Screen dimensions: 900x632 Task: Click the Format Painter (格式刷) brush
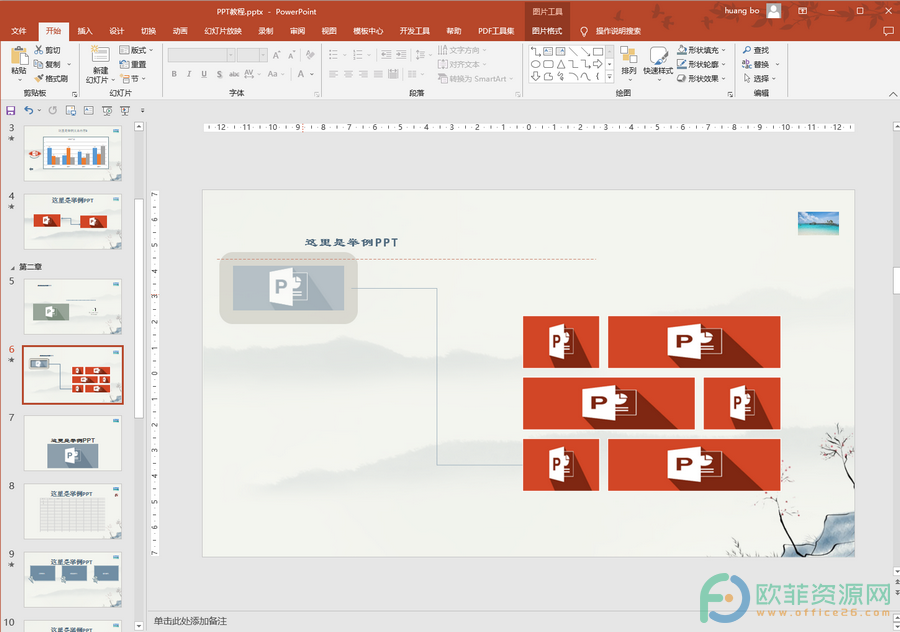click(39, 79)
